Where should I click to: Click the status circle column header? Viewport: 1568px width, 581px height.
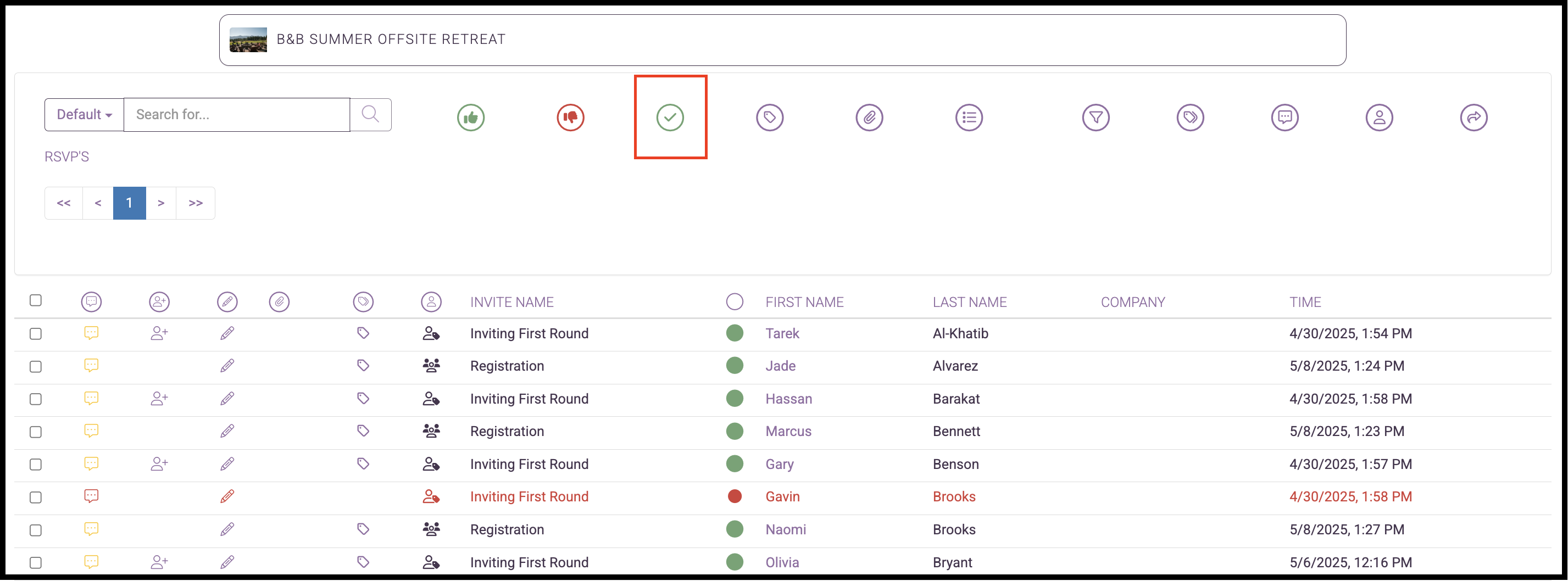[735, 301]
